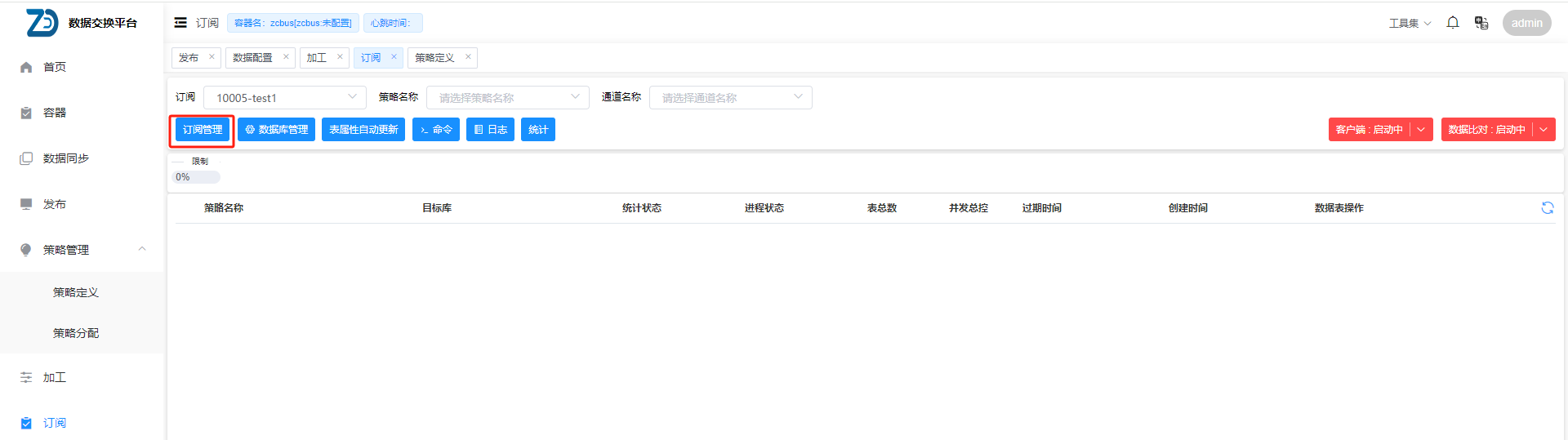1568x440 pixels.
Task: Open the 通道名称 dropdown
Action: (730, 98)
